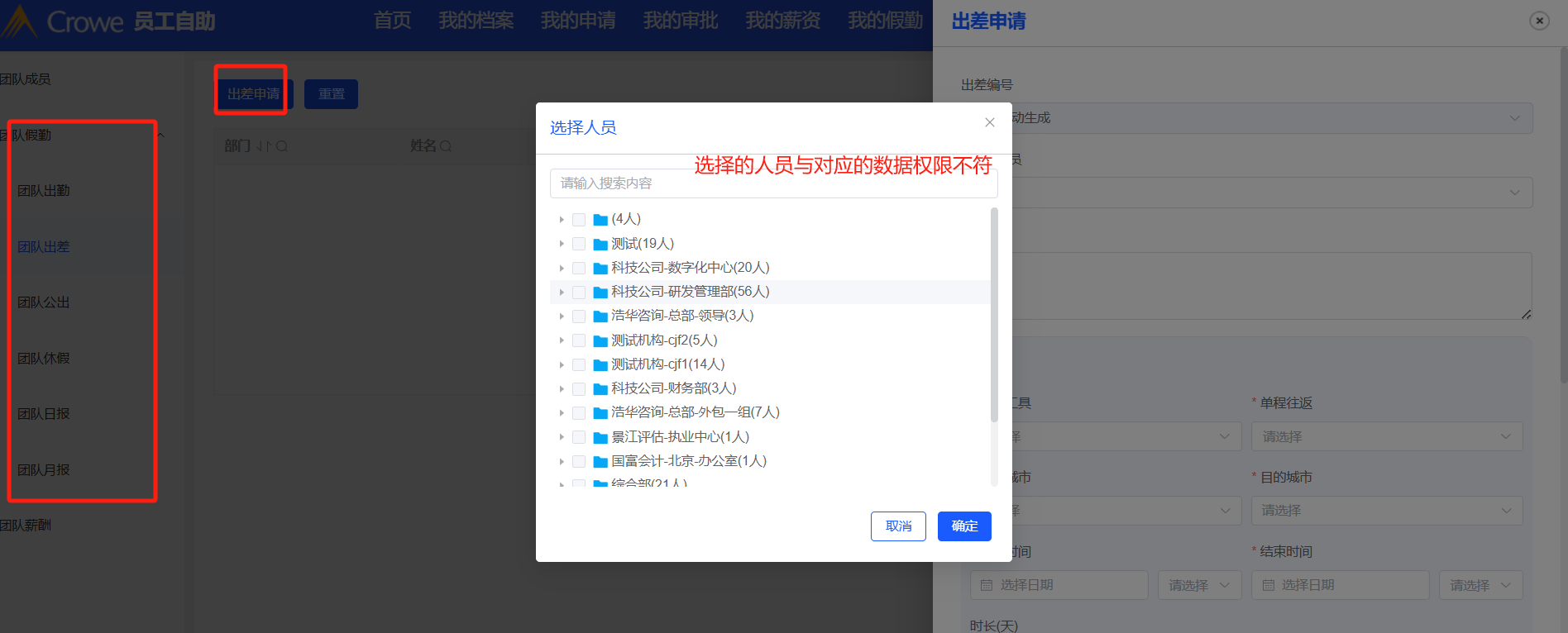Click the 确定 button in the dialog
Screen dimensions: 1568x633
click(x=964, y=526)
